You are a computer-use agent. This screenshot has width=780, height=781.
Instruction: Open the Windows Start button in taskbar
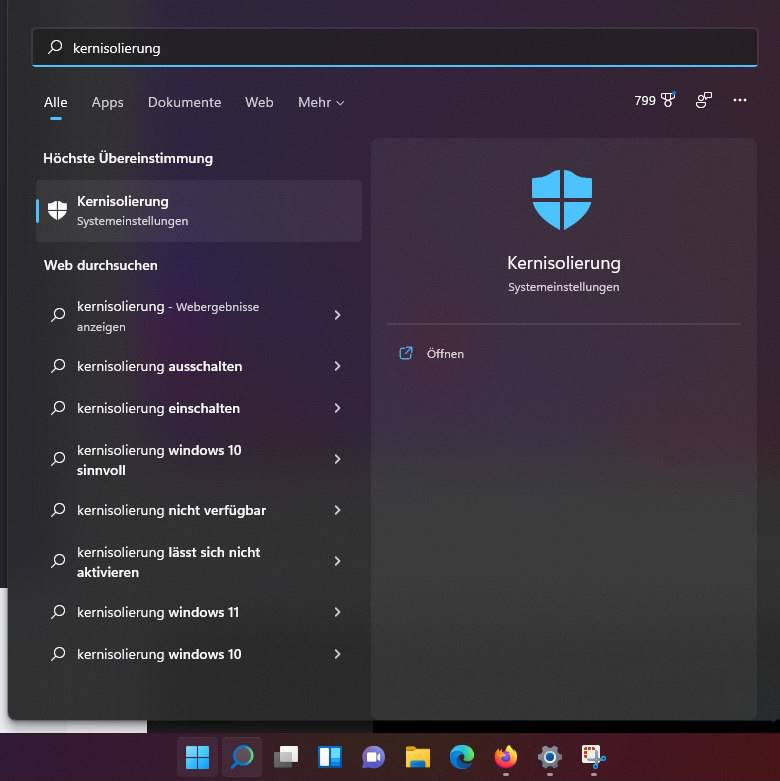tap(198, 757)
